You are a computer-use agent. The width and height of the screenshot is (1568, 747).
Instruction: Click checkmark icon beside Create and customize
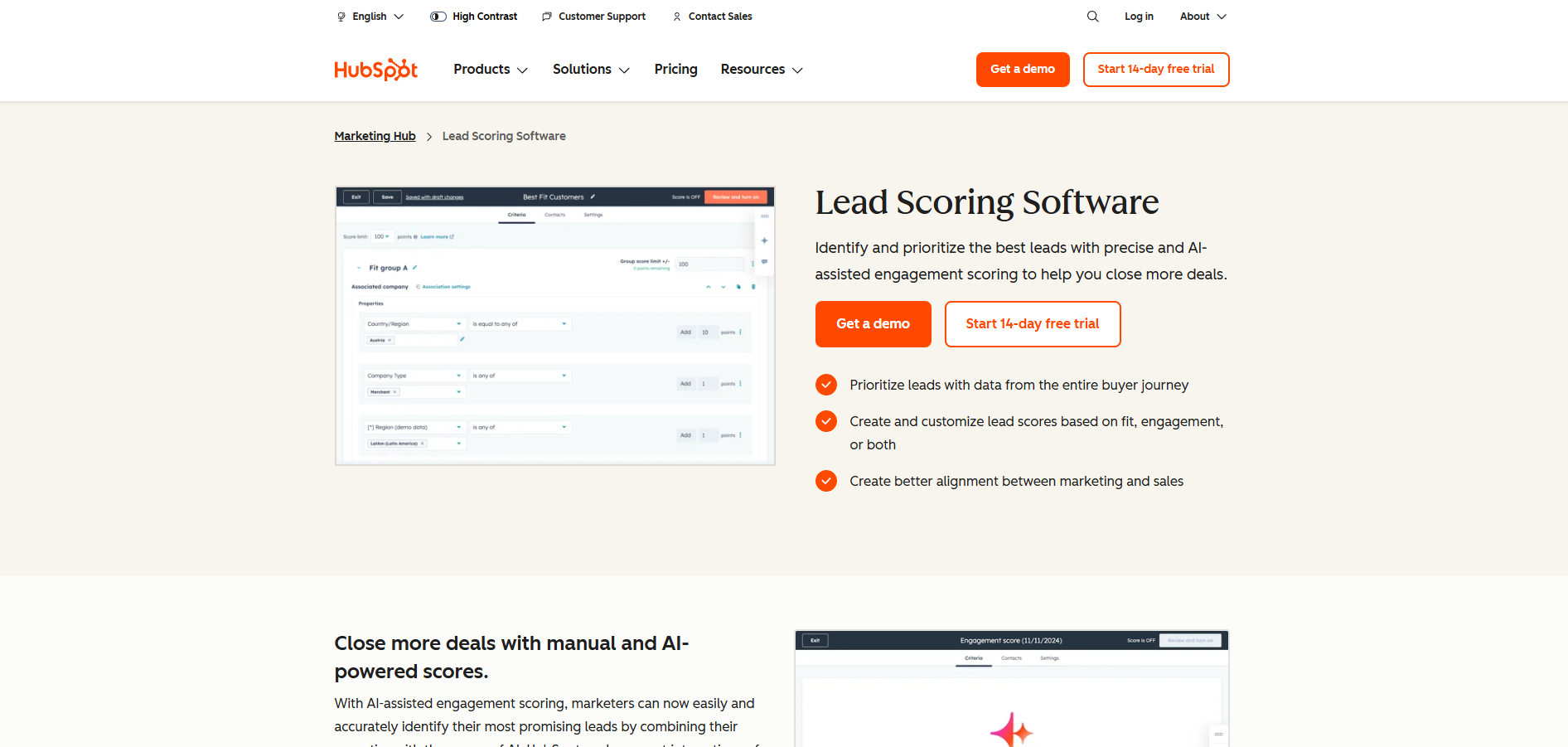click(x=826, y=421)
